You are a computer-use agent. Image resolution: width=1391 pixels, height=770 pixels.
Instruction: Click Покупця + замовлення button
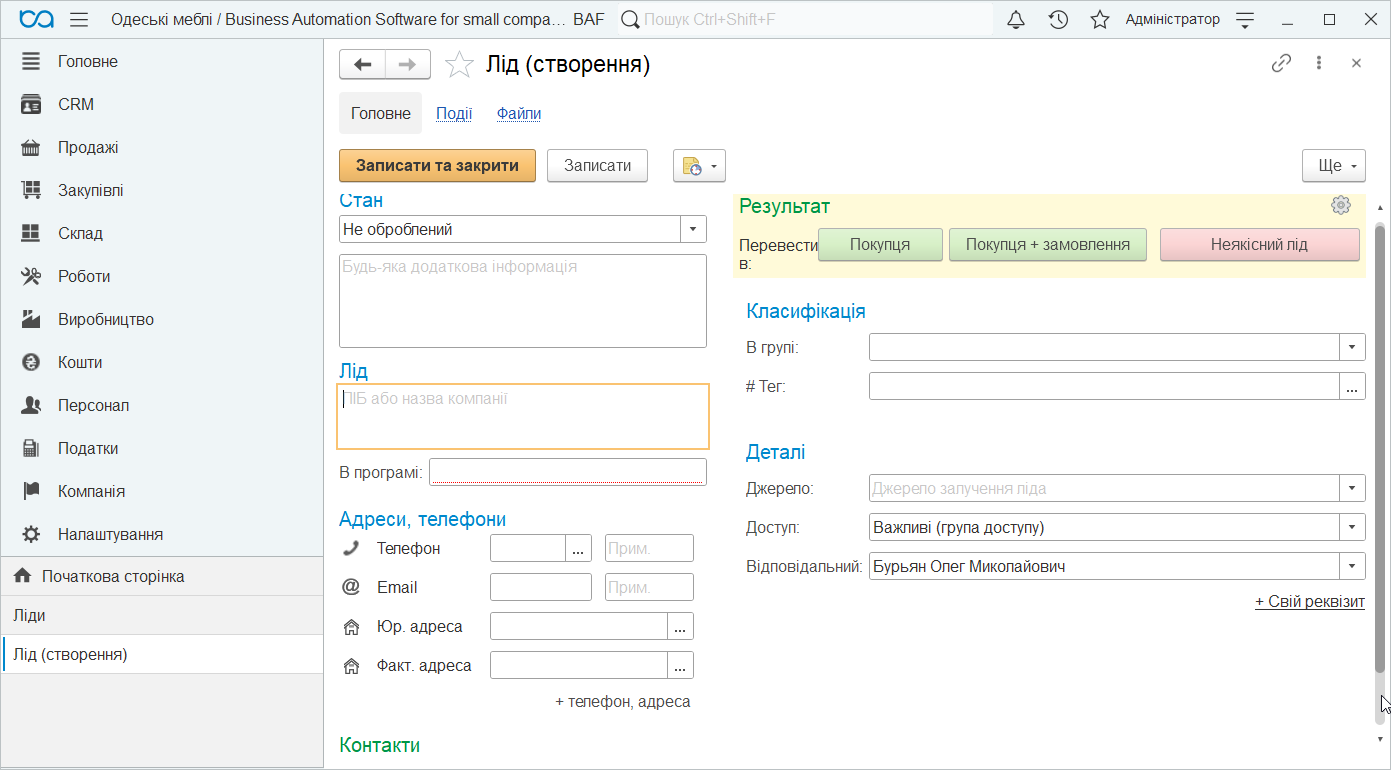(1048, 245)
